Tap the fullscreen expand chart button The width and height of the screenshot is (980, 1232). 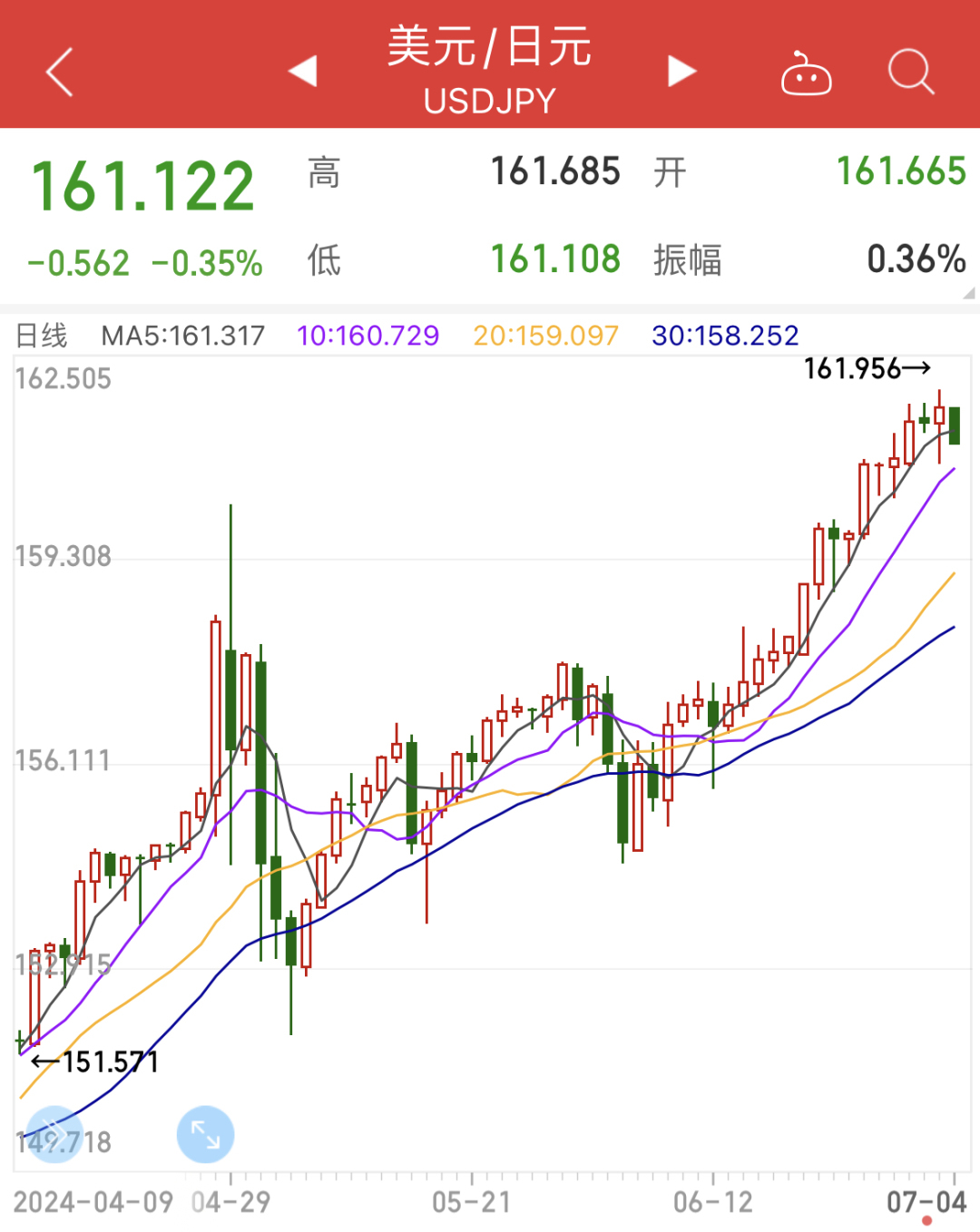pyautogui.click(x=205, y=1134)
